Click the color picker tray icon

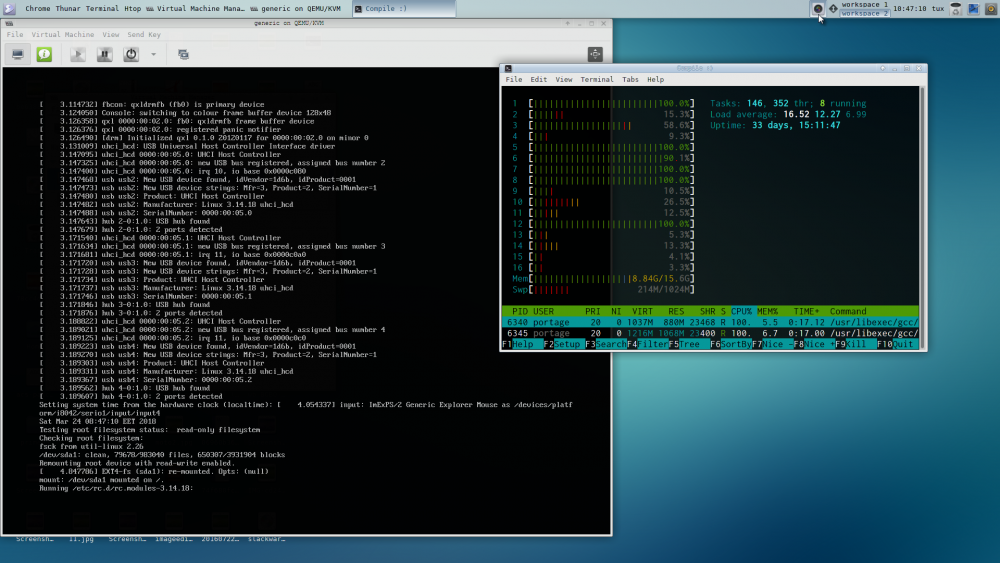click(x=818, y=8)
